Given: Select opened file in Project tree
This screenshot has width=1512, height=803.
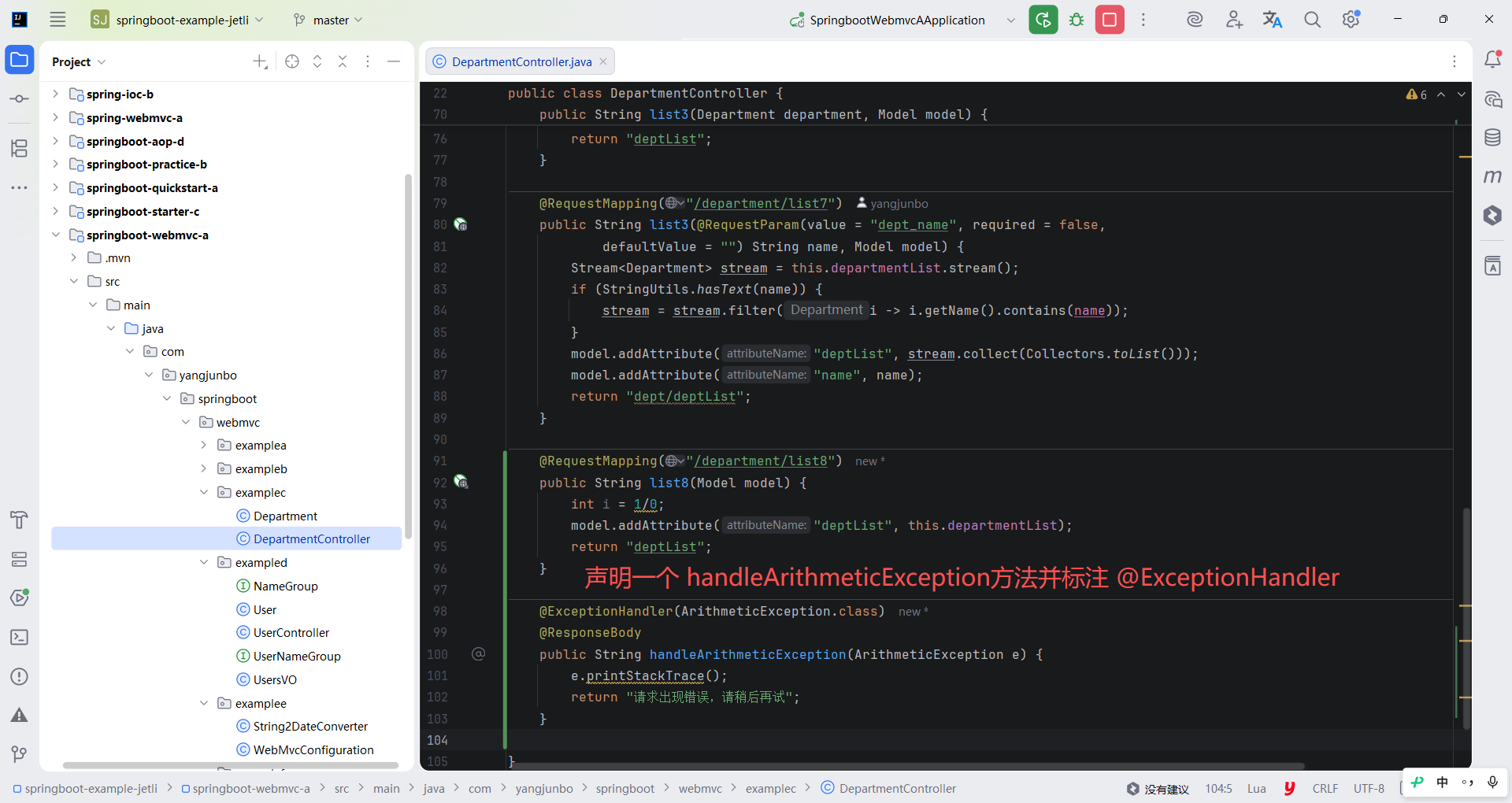Looking at the screenshot, I should (292, 61).
